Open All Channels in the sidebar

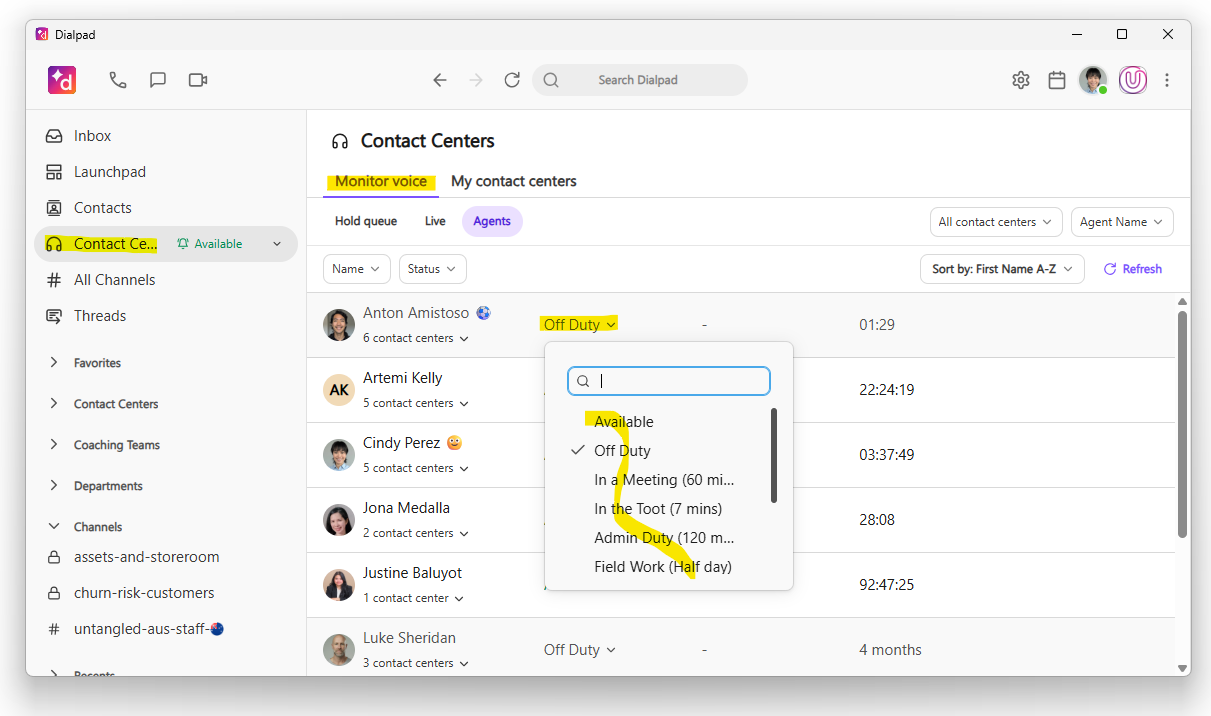click(x=114, y=280)
